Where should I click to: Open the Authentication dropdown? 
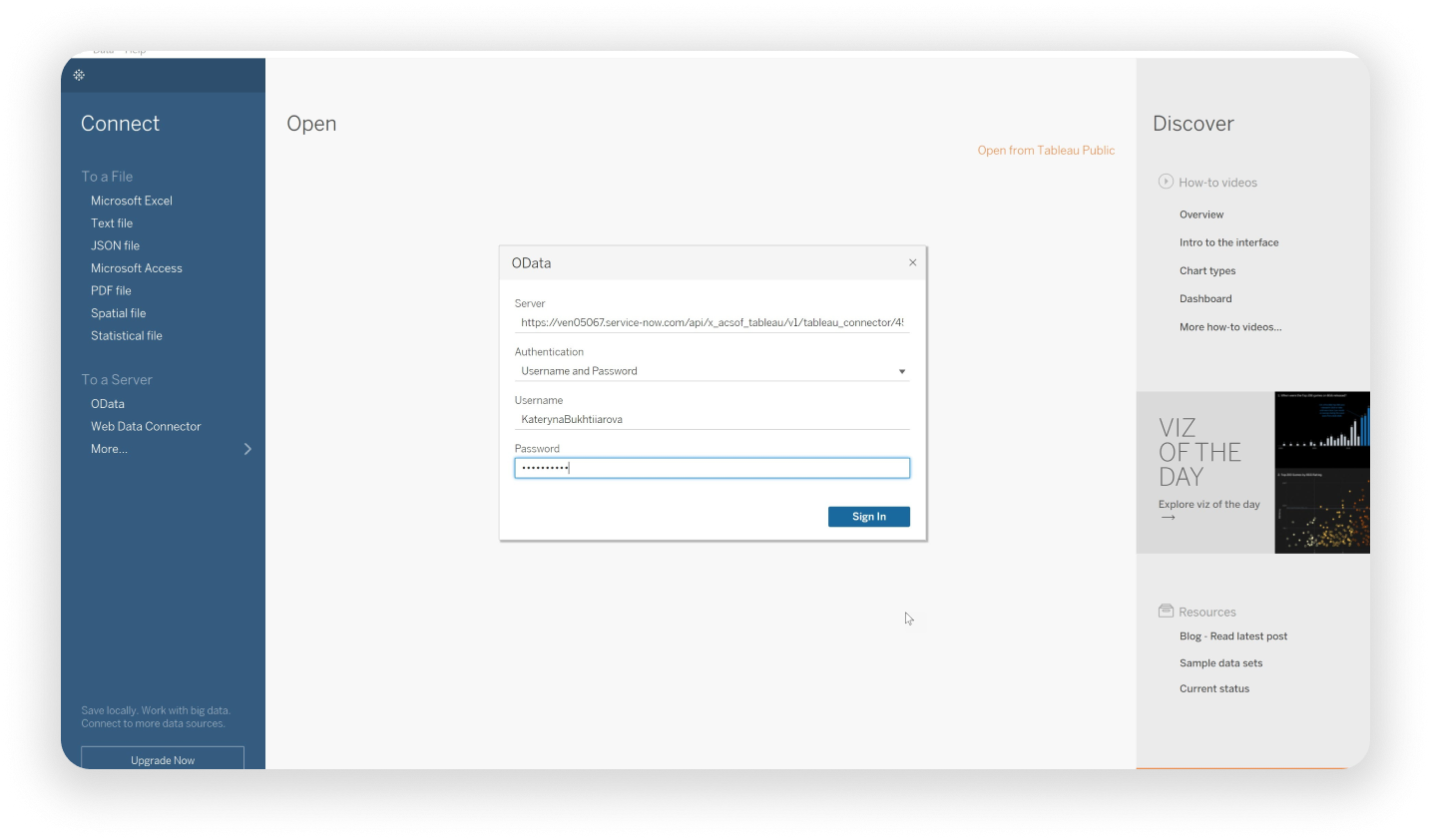coord(712,371)
